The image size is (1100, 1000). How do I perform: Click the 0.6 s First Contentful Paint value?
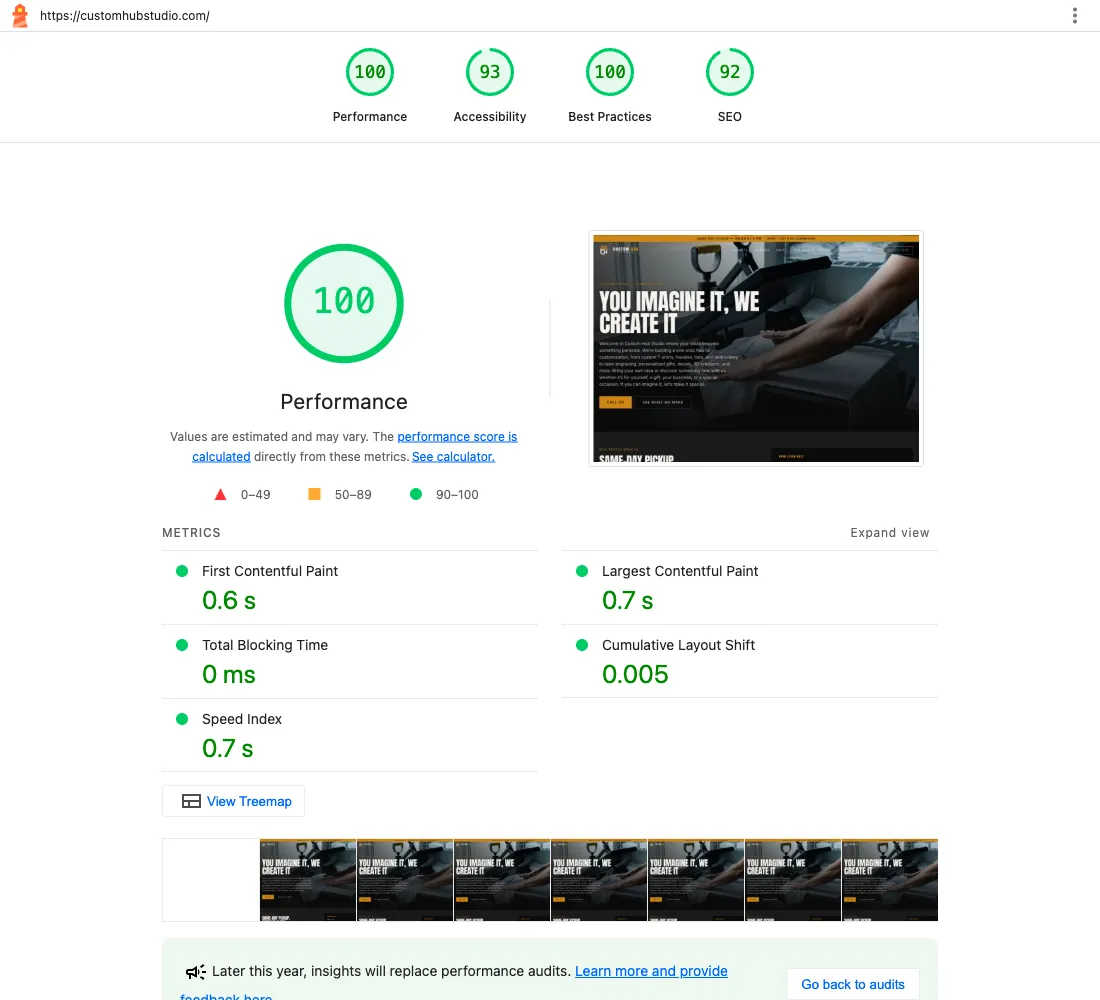click(229, 601)
